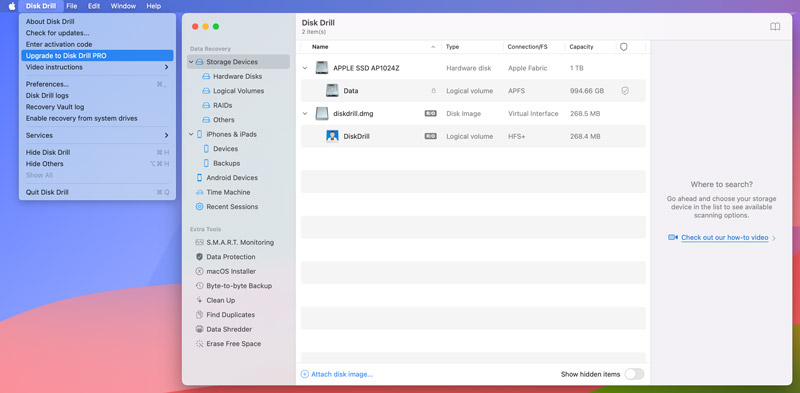Viewport: 800px width, 393px height.
Task: Collapse the Storage Devices sidebar group
Action: coord(191,62)
